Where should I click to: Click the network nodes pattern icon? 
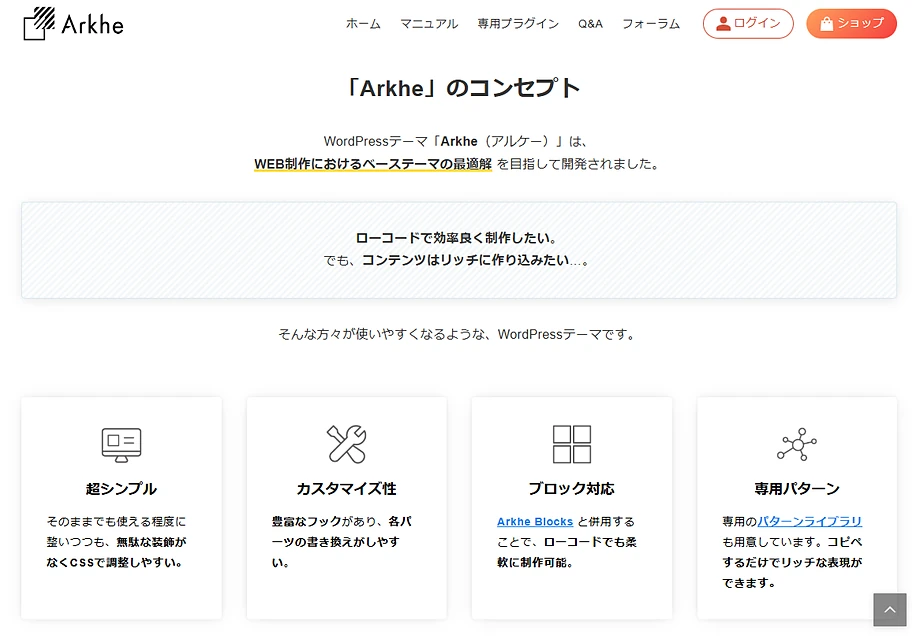tap(797, 444)
